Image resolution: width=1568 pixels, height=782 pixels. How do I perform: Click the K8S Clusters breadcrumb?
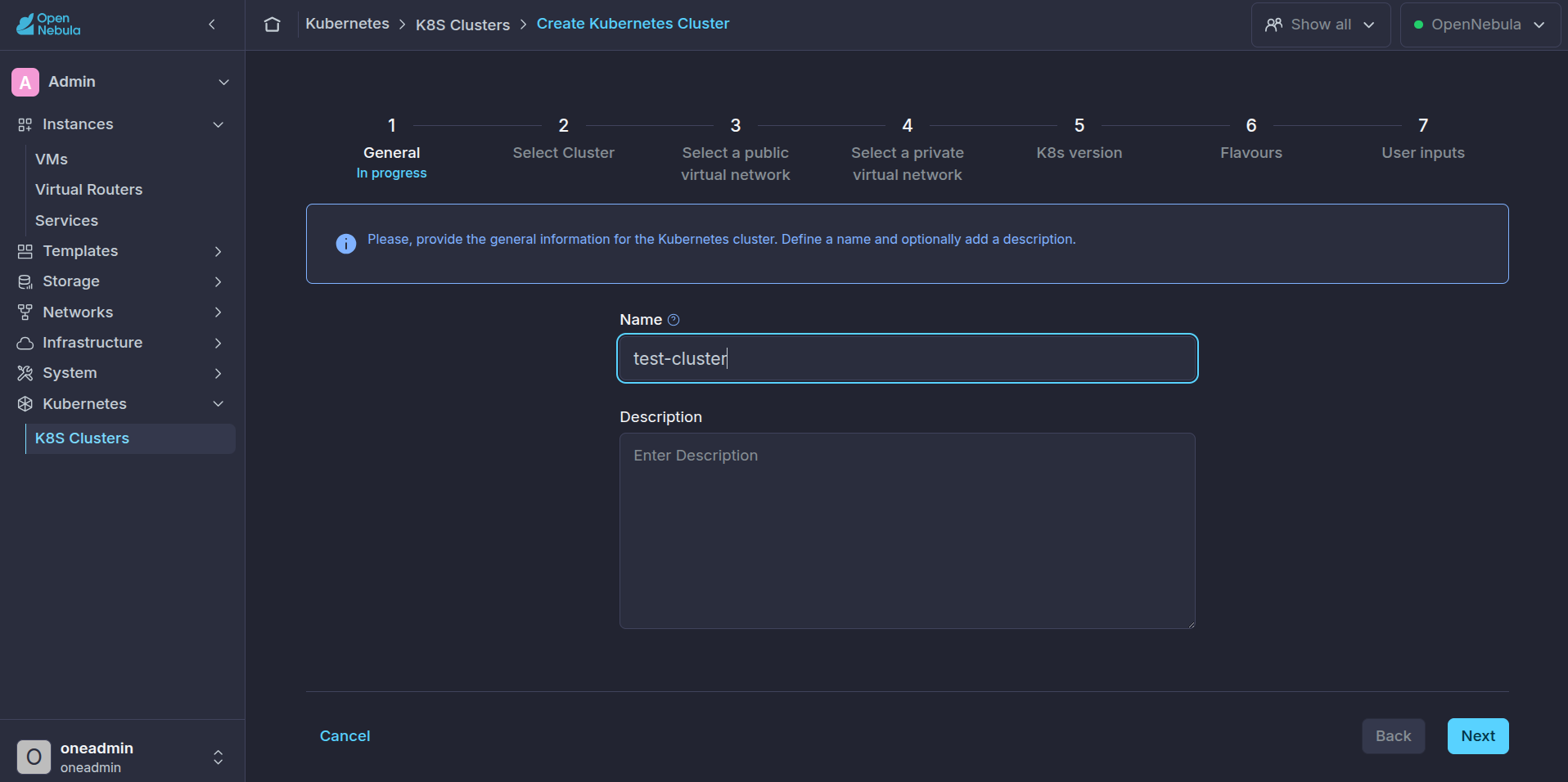462,25
